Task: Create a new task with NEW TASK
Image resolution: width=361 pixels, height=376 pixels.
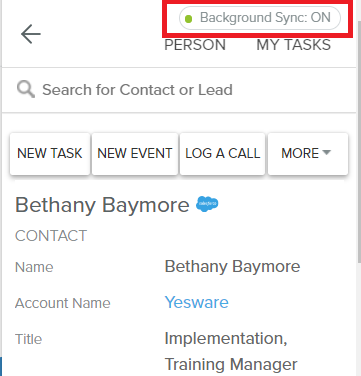Action: point(50,153)
